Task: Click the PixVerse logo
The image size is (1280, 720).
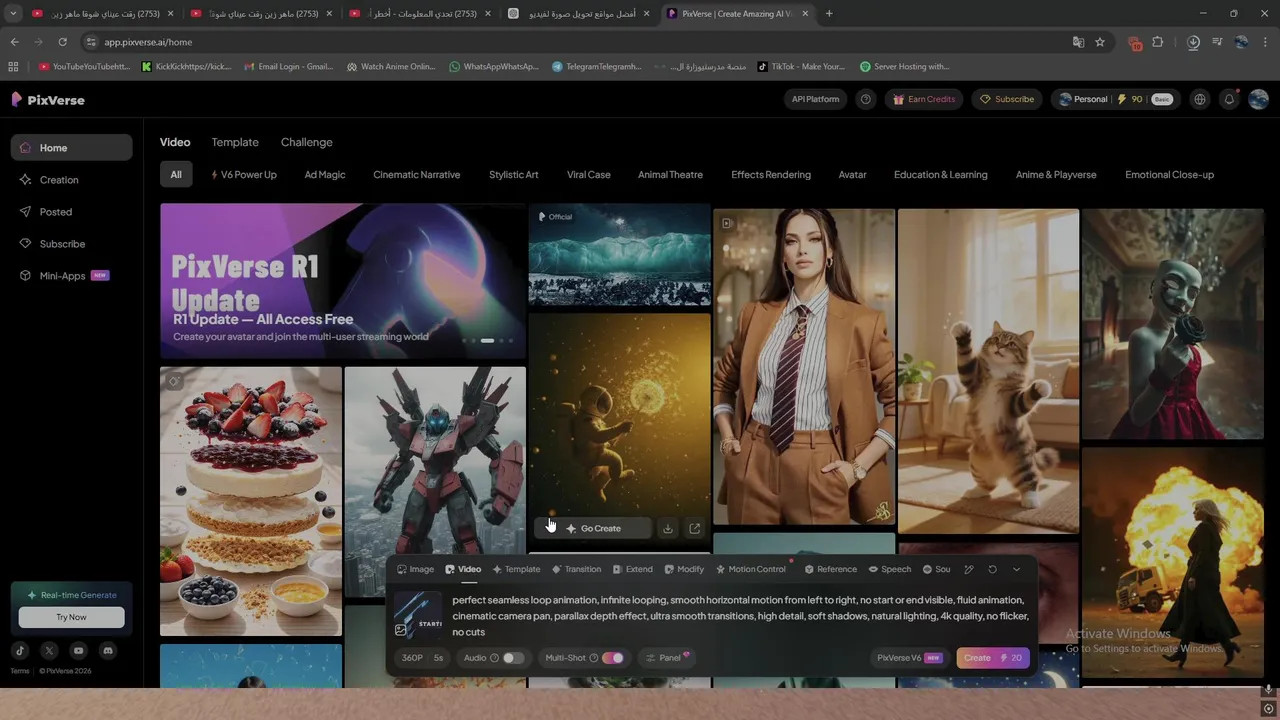Action: [47, 100]
